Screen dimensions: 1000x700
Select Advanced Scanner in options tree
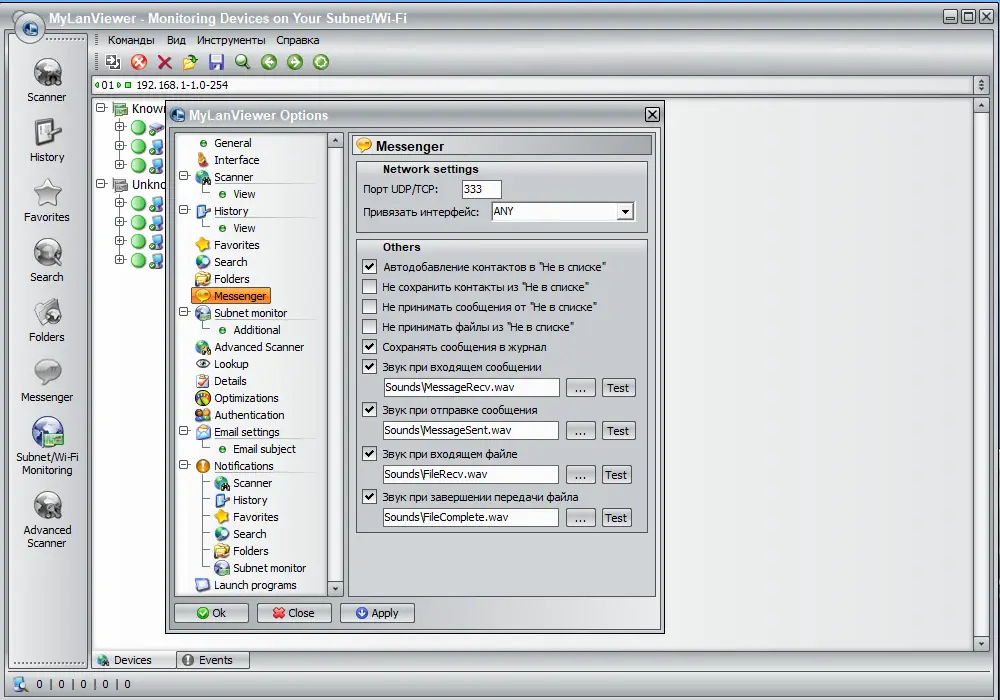pos(259,347)
